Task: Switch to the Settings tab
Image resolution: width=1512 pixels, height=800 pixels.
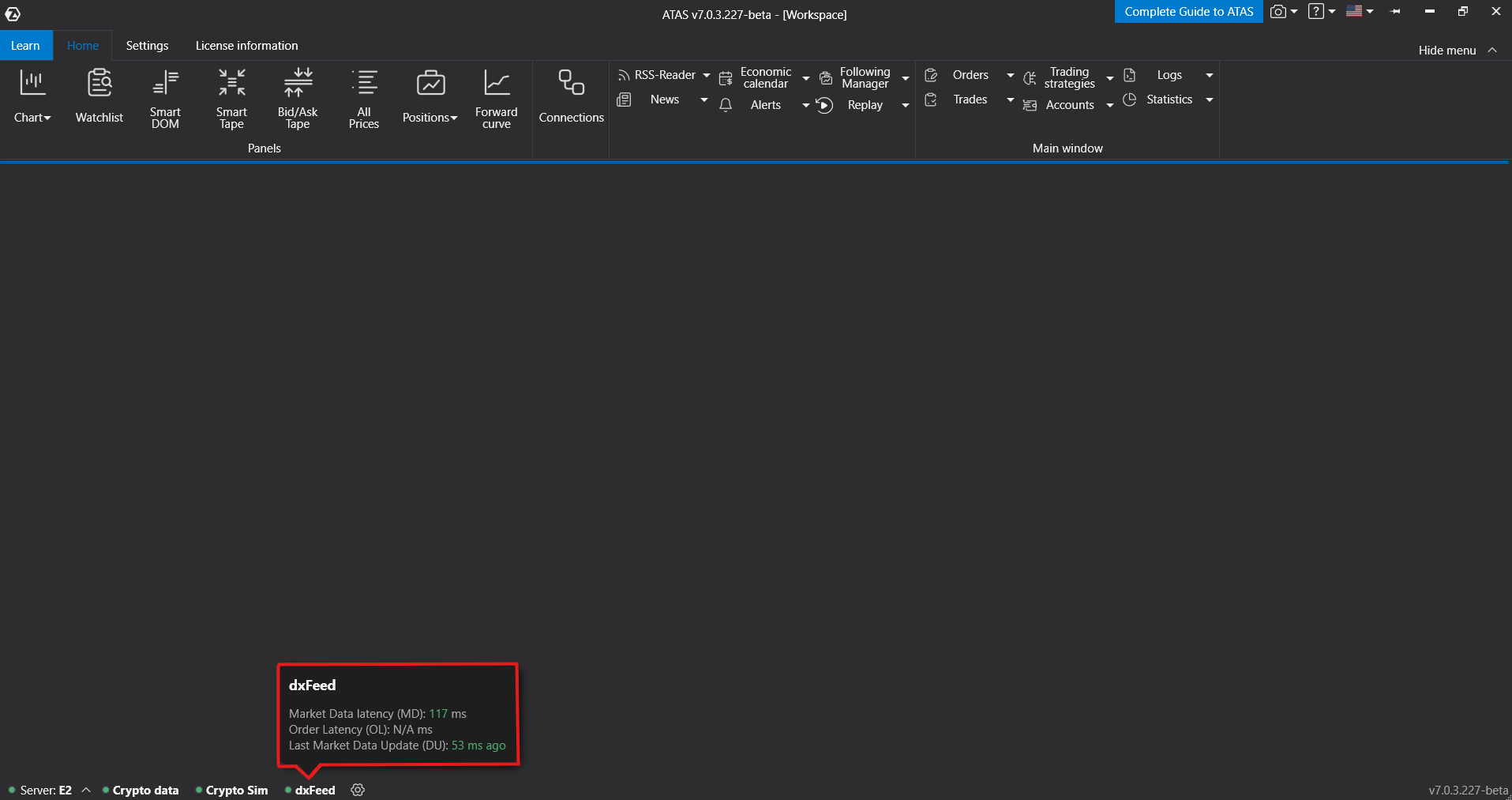Action: (147, 46)
